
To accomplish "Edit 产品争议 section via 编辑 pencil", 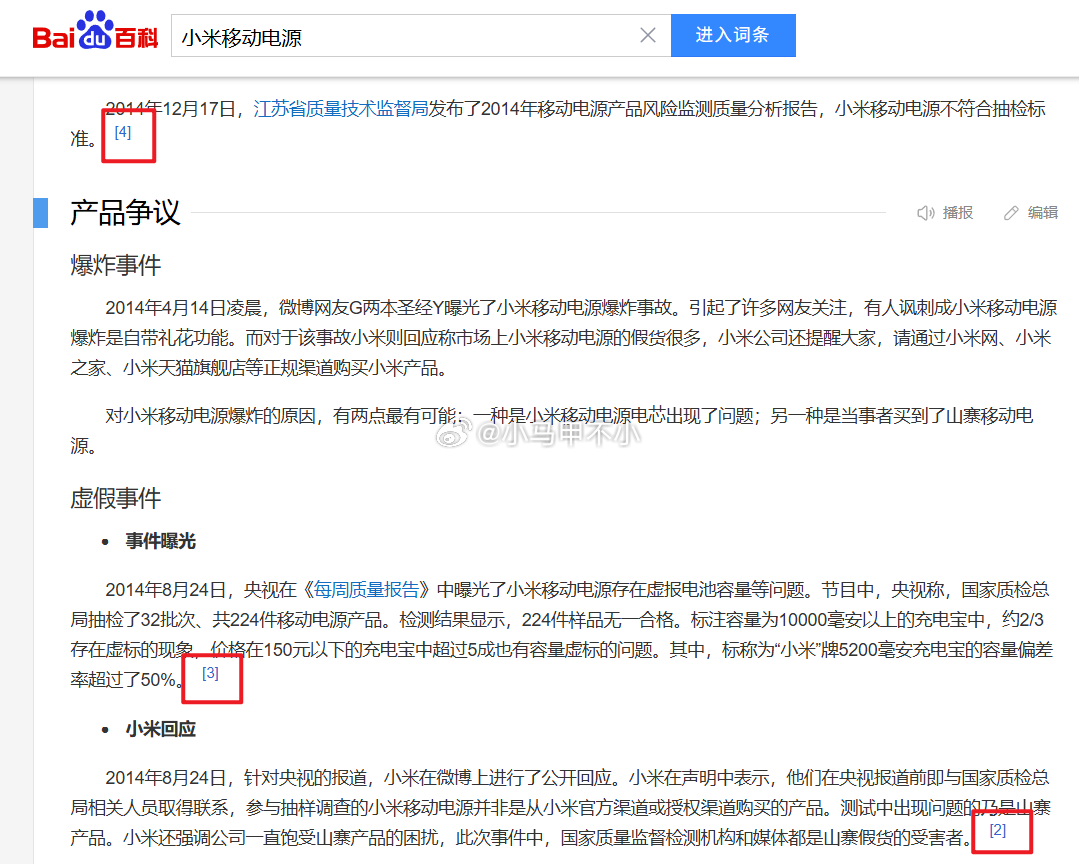I will [x=1030, y=213].
